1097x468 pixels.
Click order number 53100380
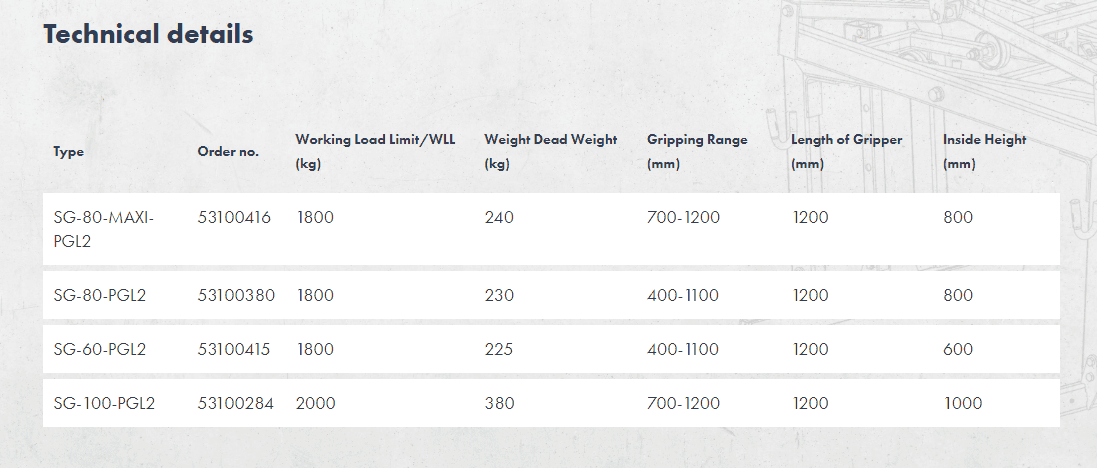pos(237,296)
